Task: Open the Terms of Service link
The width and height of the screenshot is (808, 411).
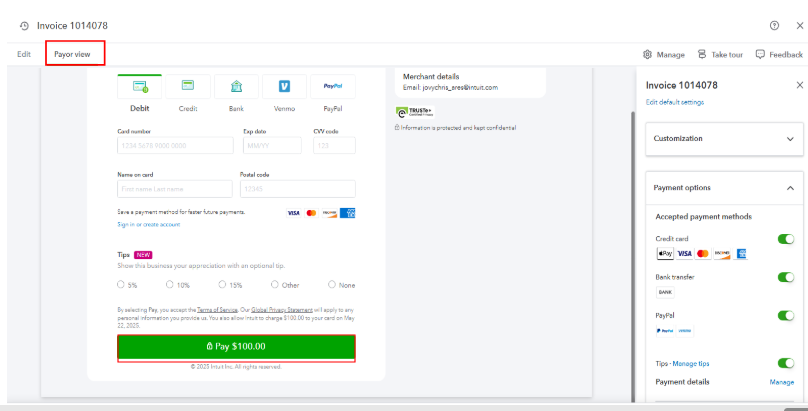Action: coord(217,310)
